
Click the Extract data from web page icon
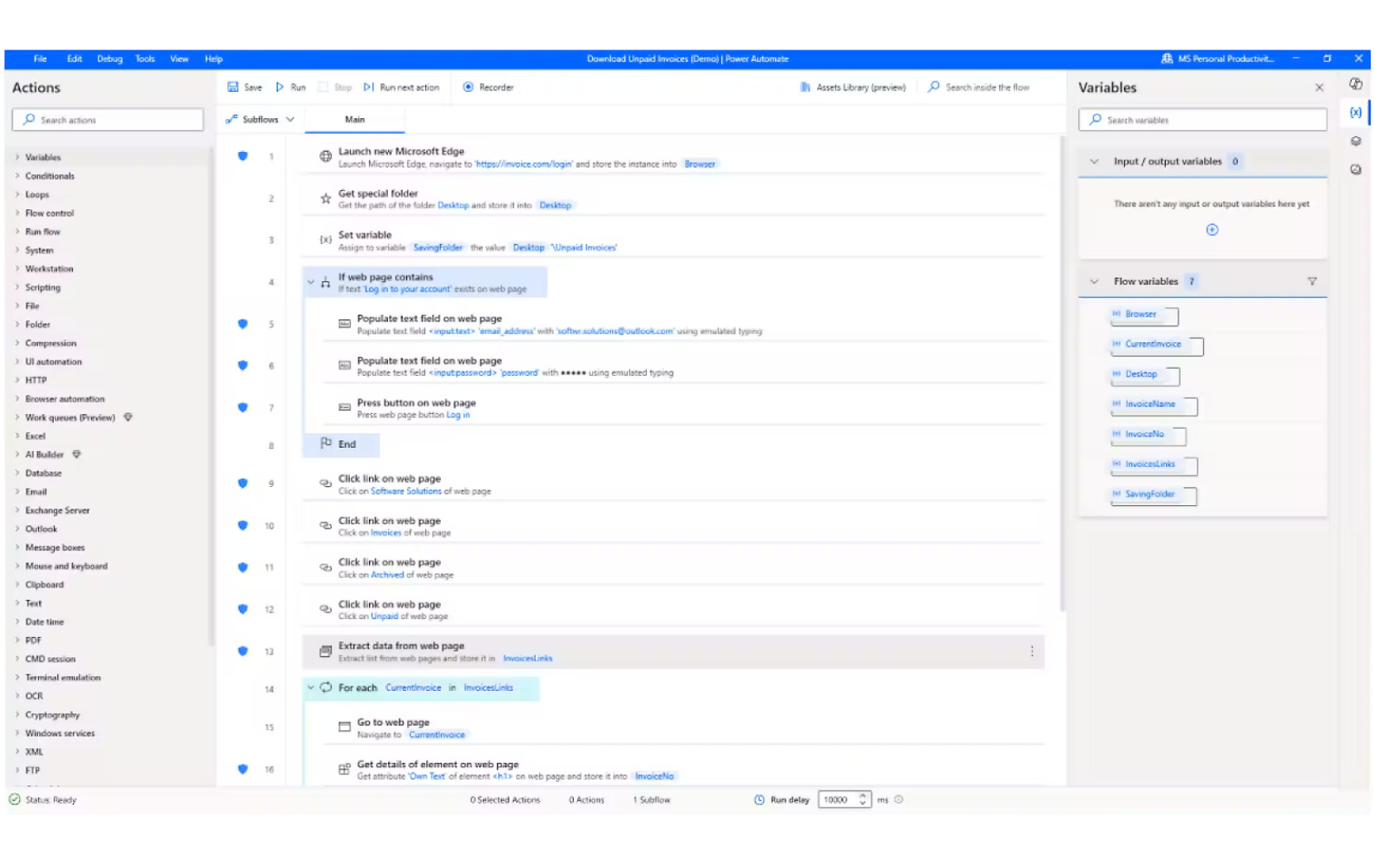tap(326, 652)
